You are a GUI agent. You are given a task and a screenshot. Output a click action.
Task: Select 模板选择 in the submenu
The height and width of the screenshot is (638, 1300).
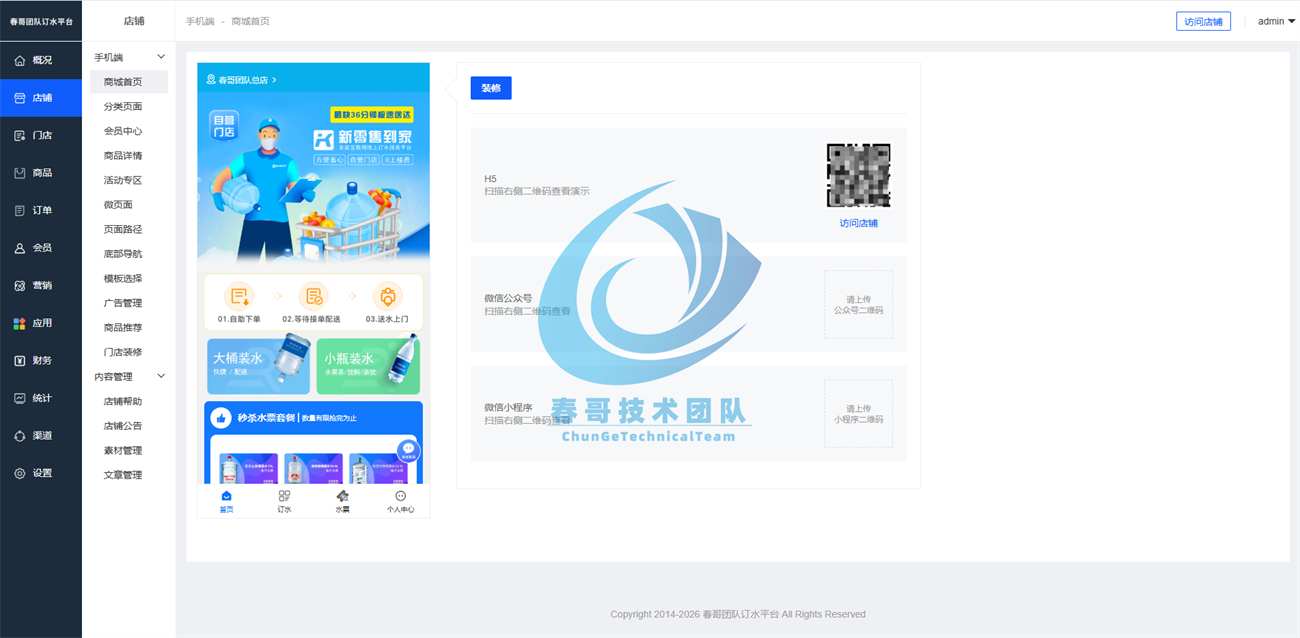[x=123, y=278]
